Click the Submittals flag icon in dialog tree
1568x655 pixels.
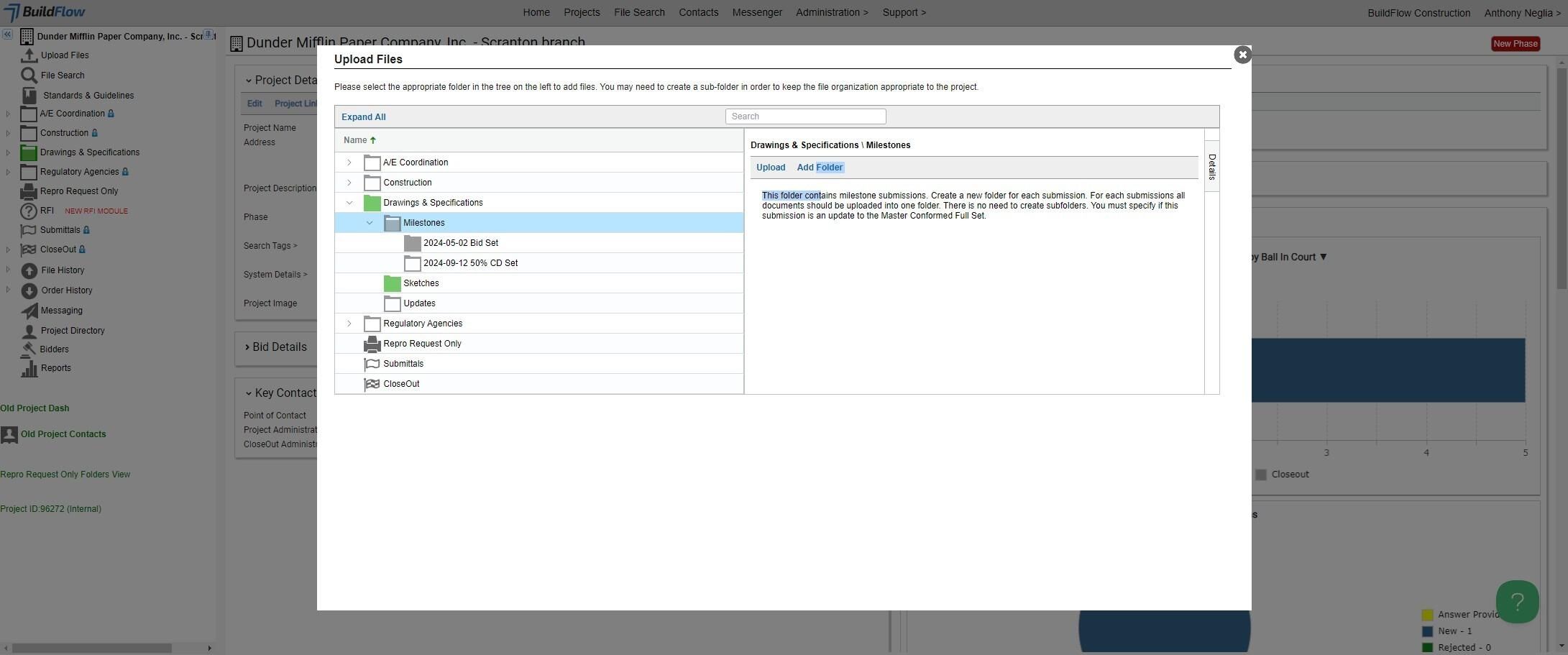[x=372, y=364]
